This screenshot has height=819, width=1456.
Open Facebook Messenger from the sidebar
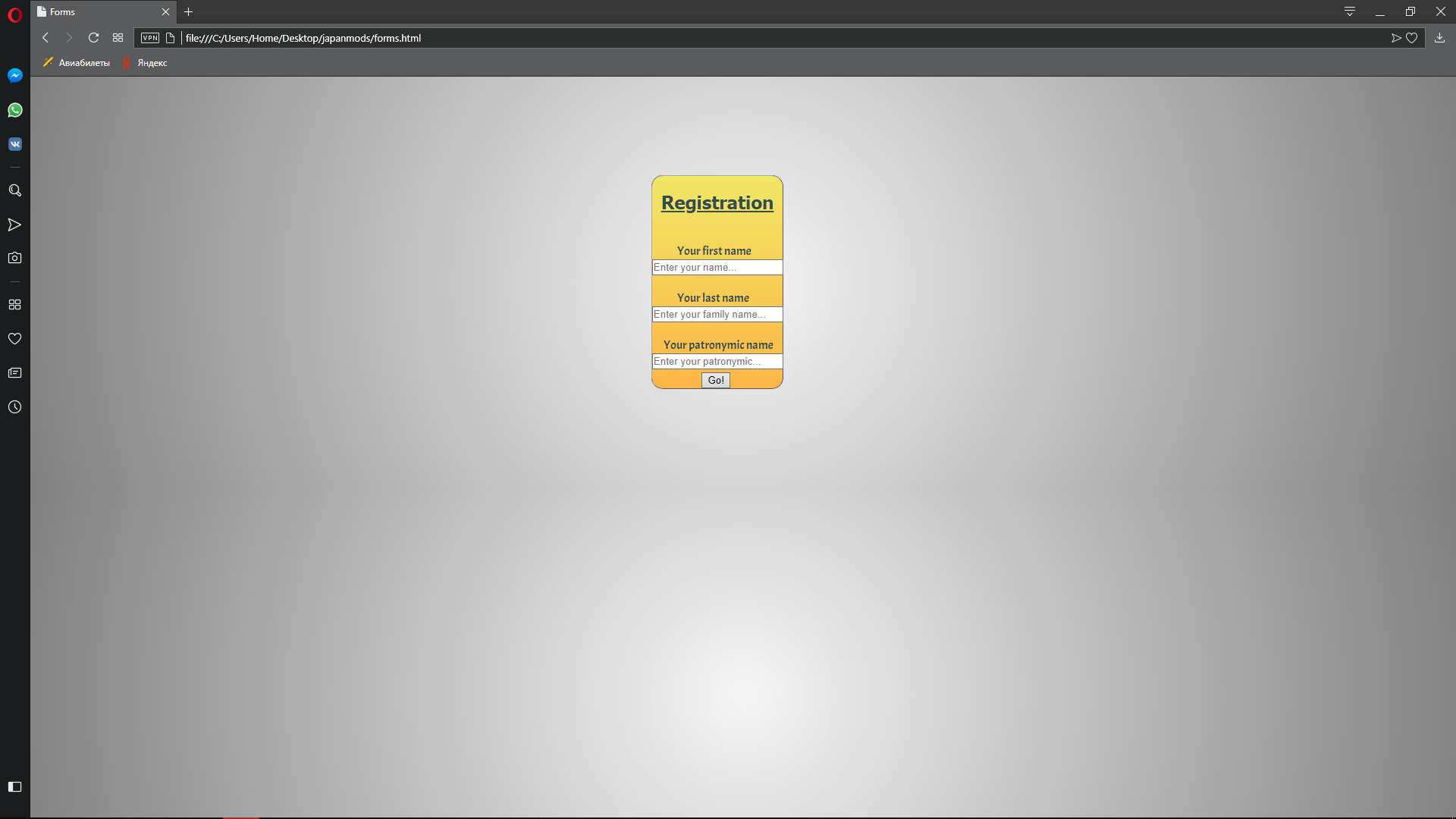coord(14,75)
